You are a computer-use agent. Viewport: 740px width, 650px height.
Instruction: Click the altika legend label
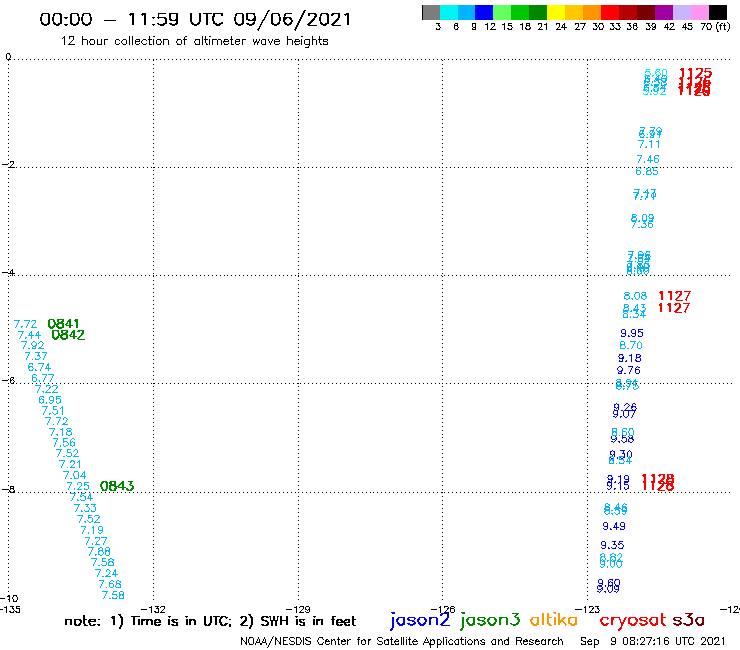click(x=553, y=620)
